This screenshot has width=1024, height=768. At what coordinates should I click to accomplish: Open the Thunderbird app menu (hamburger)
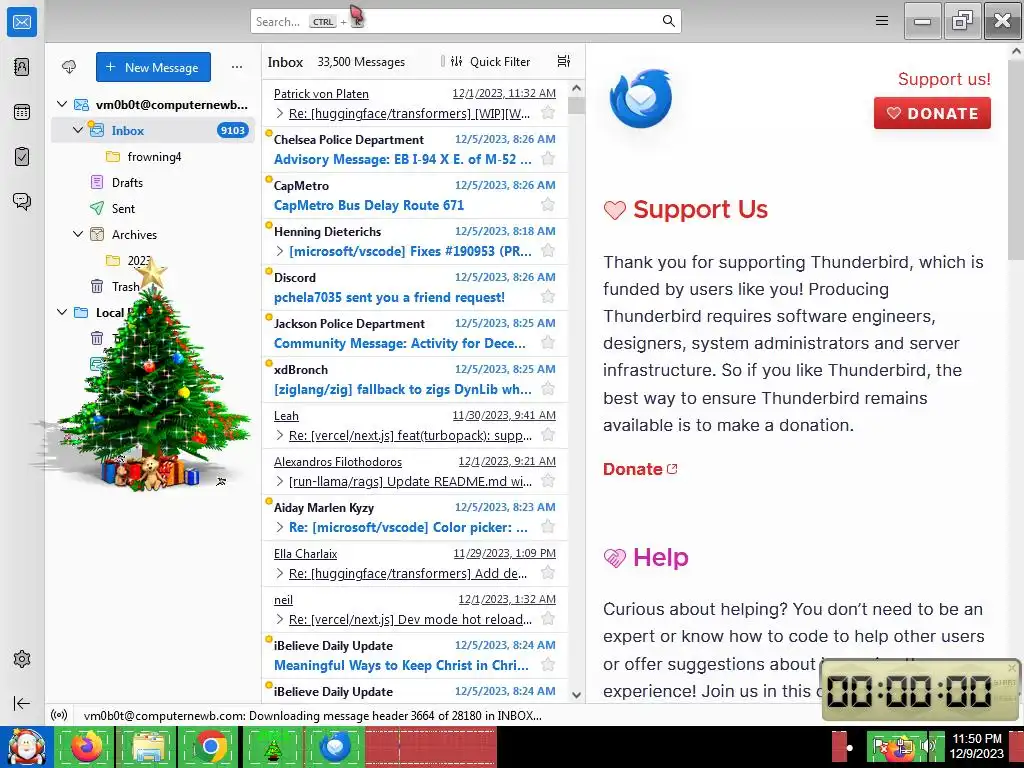point(882,21)
